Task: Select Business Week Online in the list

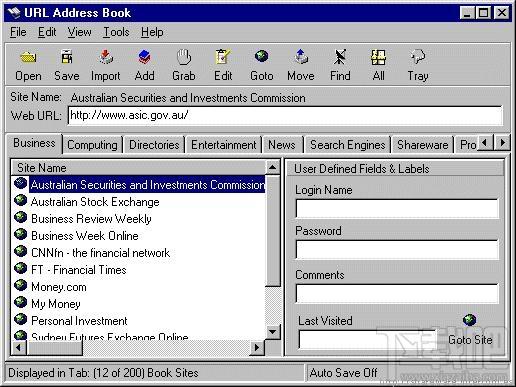Action: tap(85, 236)
